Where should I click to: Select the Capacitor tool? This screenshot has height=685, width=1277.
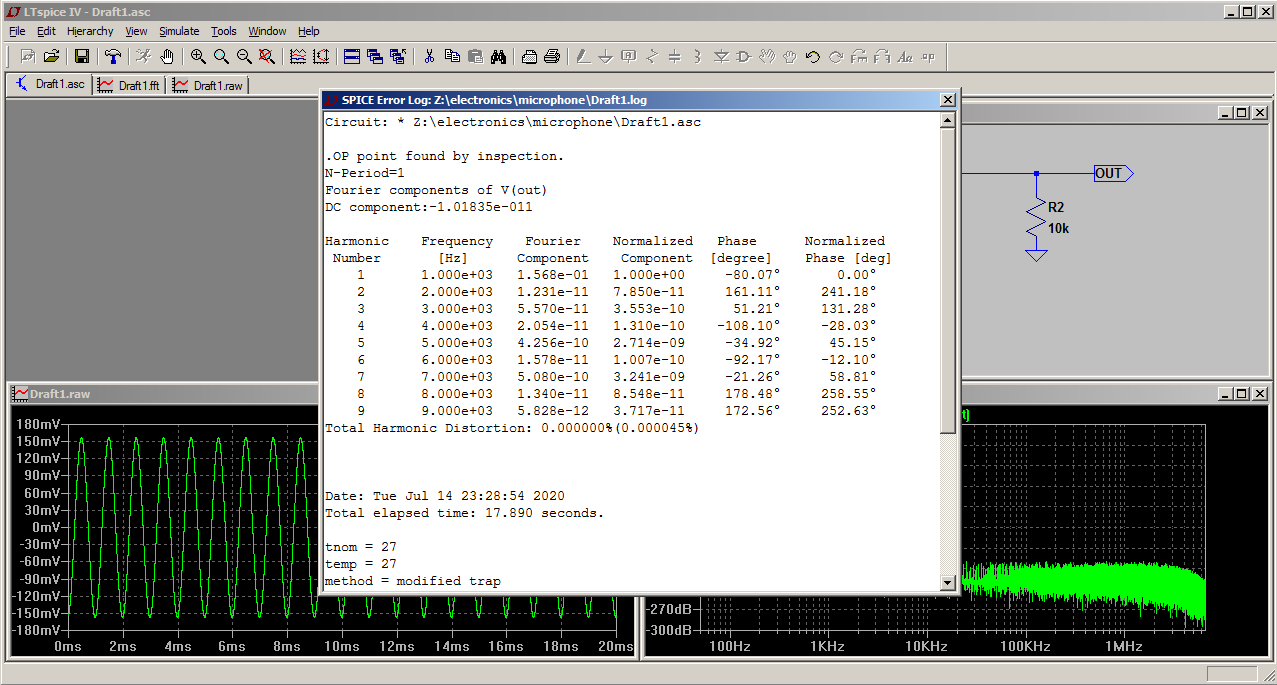pos(675,56)
